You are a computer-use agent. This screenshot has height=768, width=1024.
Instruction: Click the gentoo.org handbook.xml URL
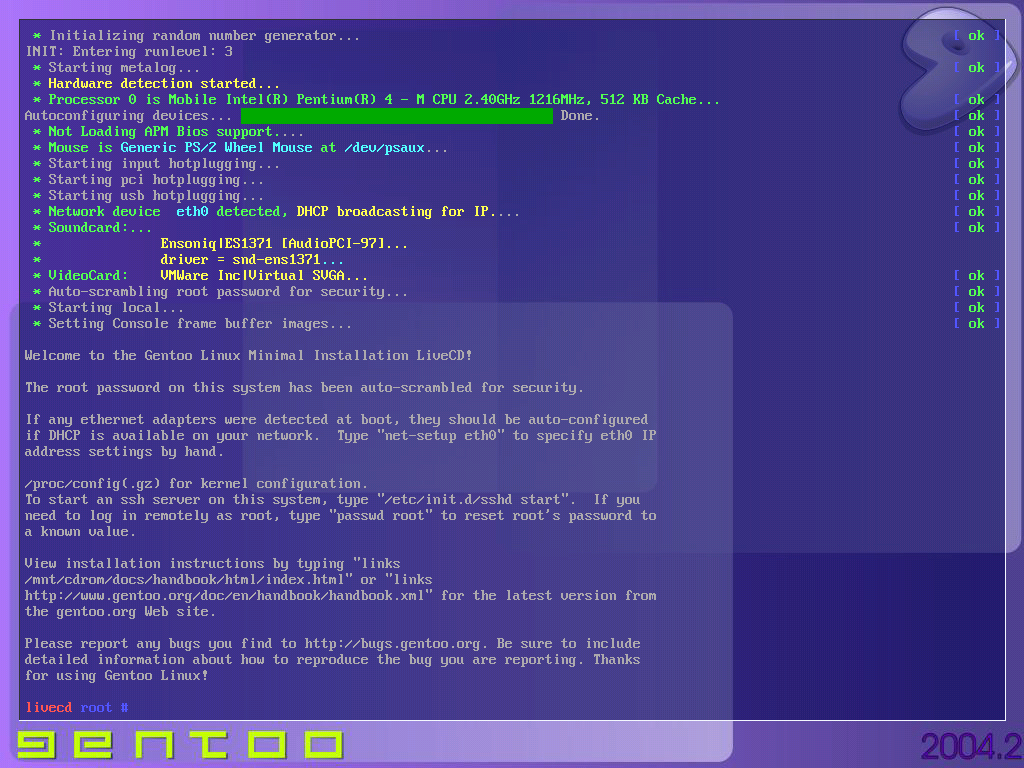point(225,596)
